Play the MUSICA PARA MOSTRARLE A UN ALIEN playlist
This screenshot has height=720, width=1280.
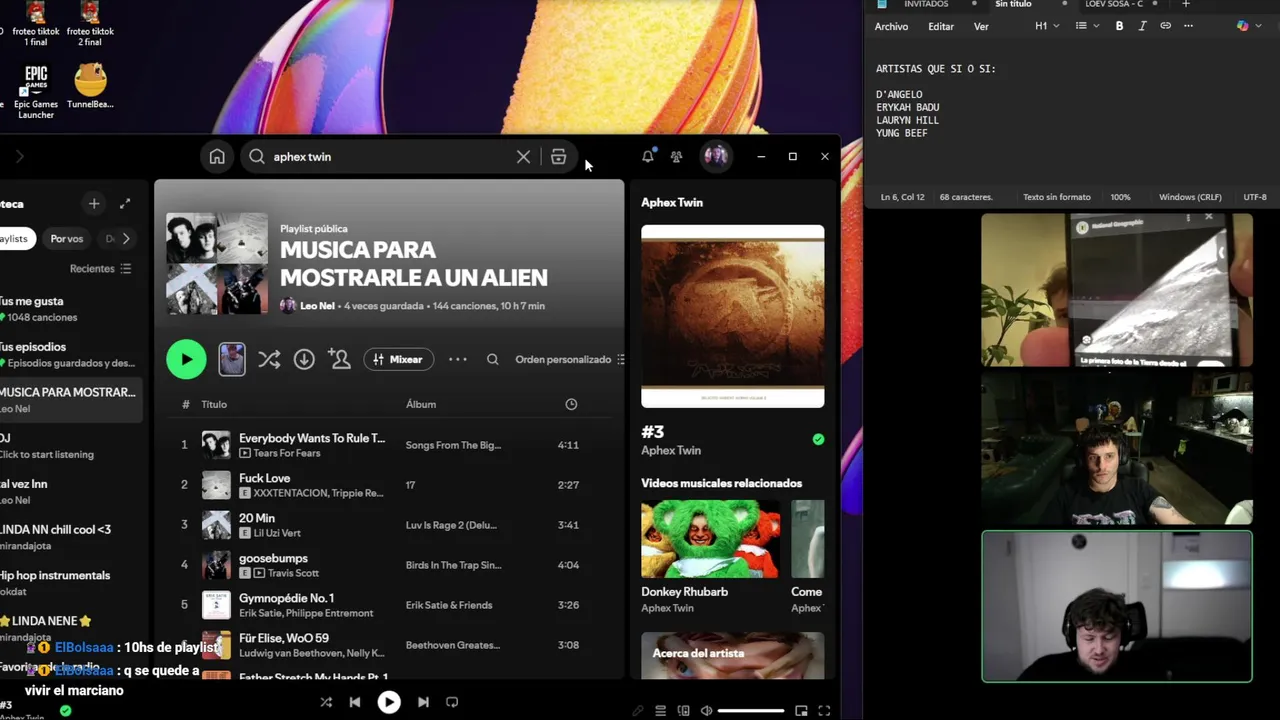(186, 359)
